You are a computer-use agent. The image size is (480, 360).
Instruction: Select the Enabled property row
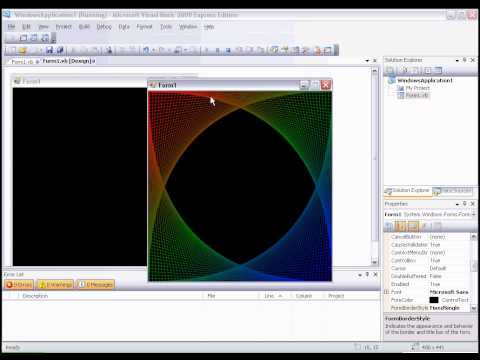tap(429, 284)
